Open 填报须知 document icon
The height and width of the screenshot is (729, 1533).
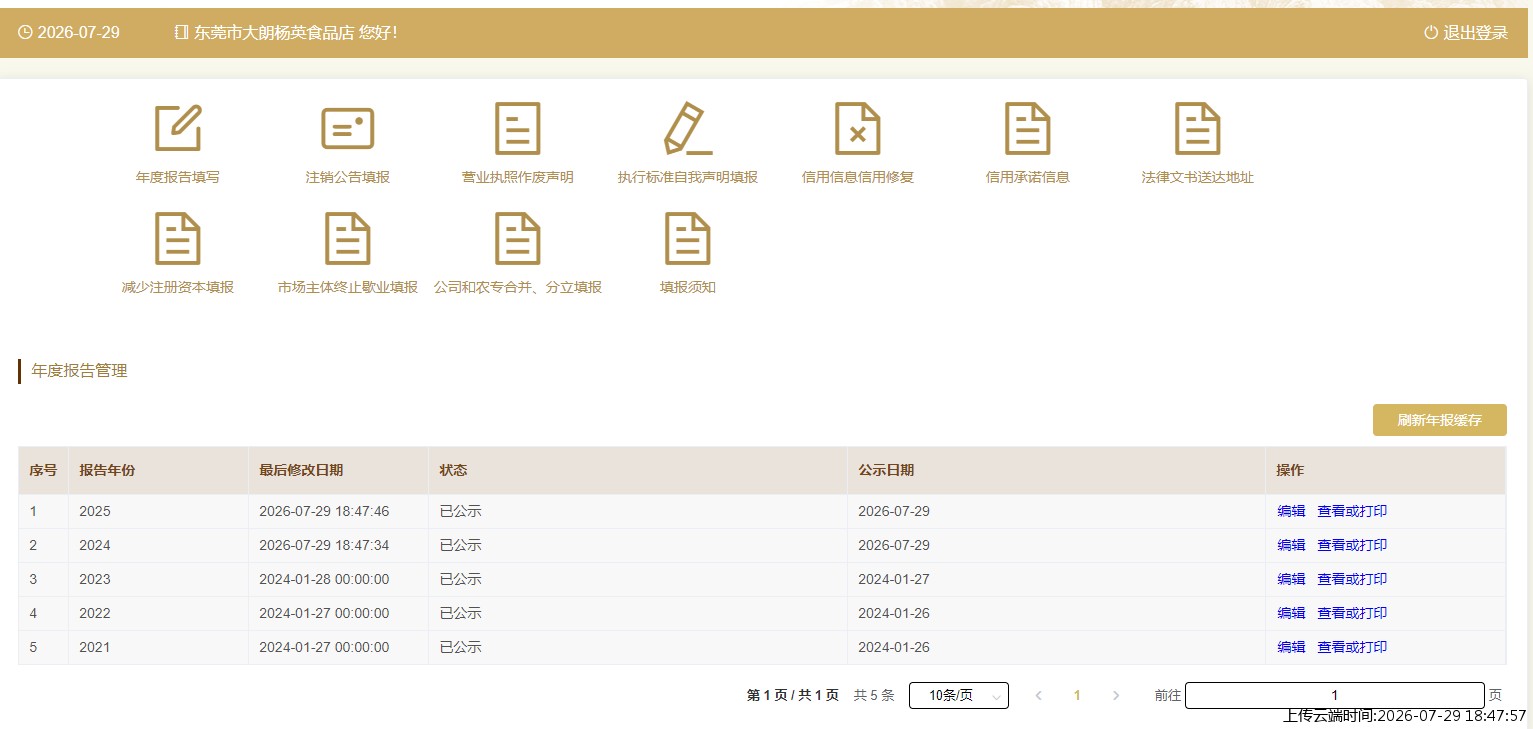click(688, 238)
